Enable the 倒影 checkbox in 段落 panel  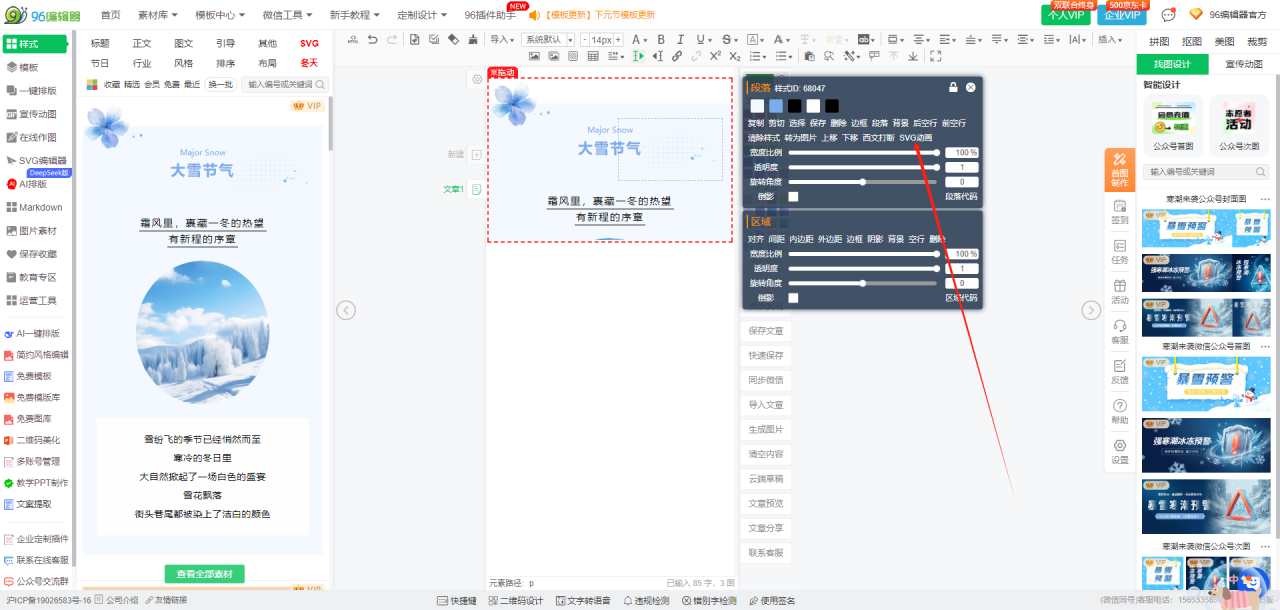coord(793,197)
